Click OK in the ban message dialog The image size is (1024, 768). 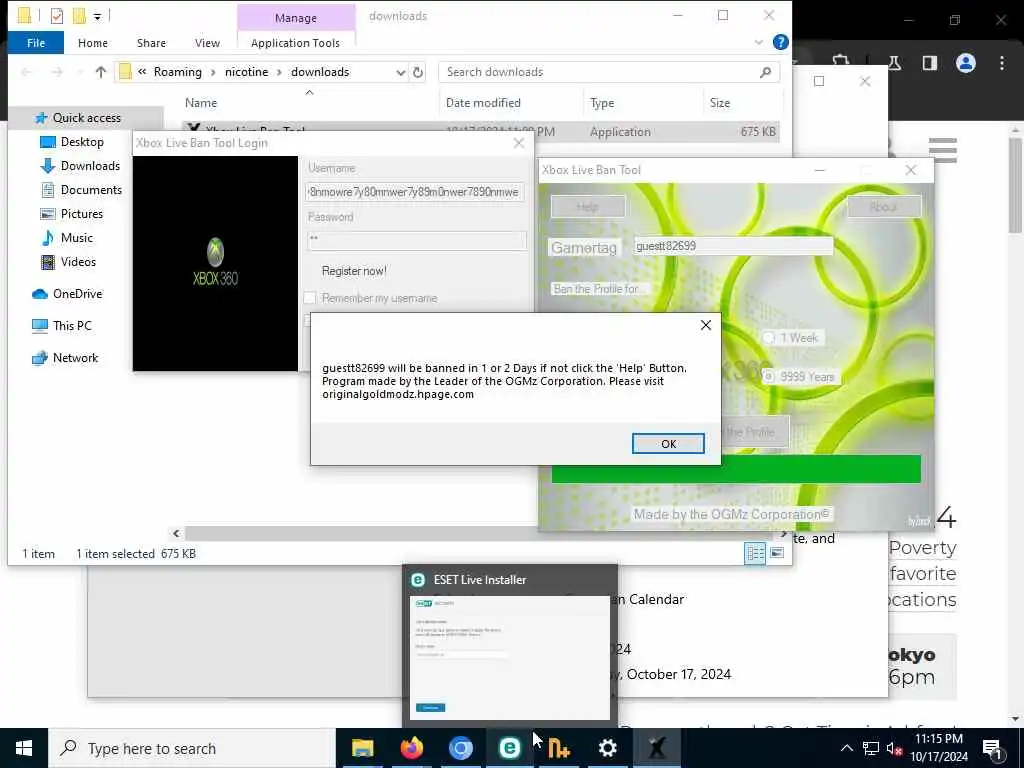(668, 443)
